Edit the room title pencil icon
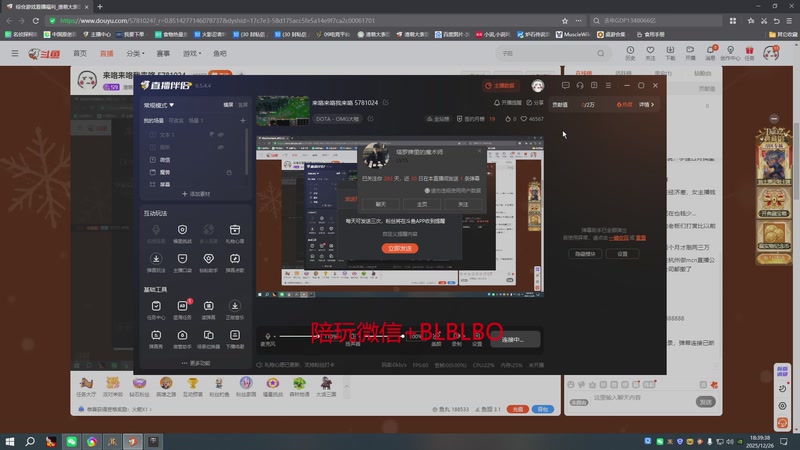The width and height of the screenshot is (800, 450). [x=386, y=103]
